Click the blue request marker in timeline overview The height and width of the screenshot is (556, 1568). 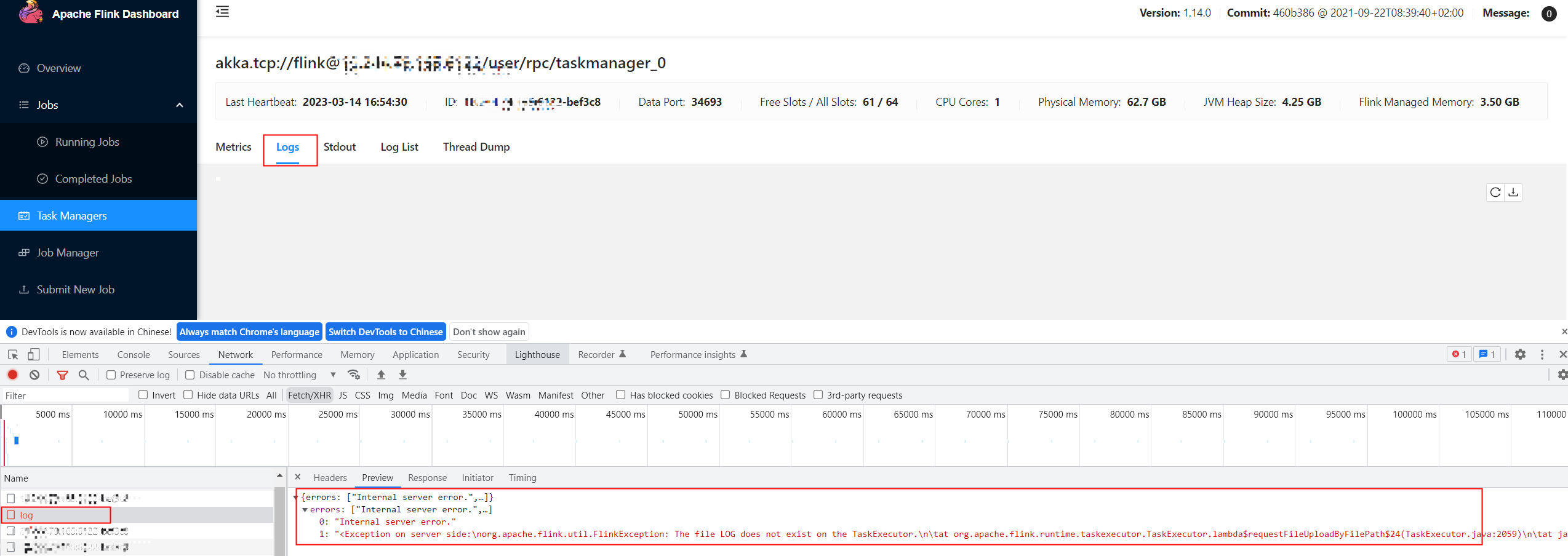click(x=17, y=440)
